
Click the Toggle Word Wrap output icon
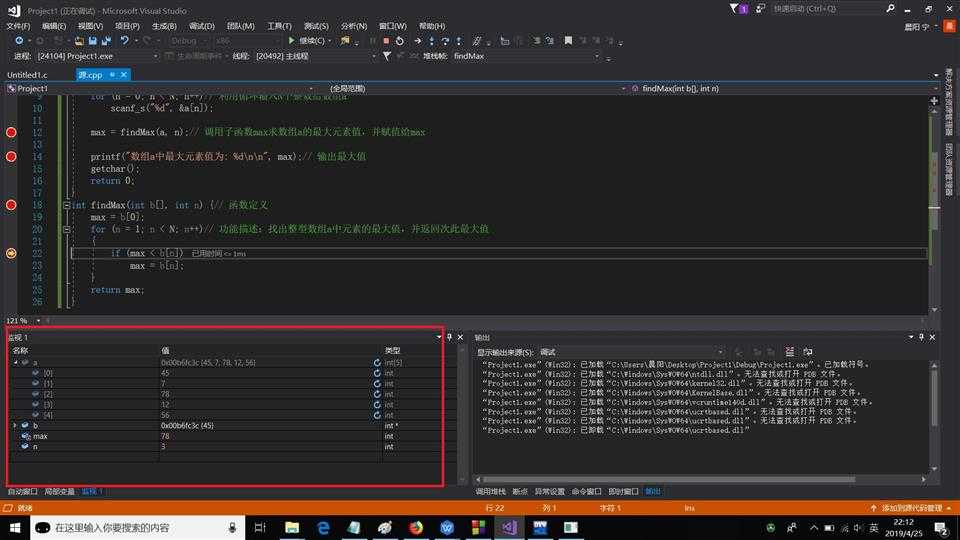[x=808, y=351]
